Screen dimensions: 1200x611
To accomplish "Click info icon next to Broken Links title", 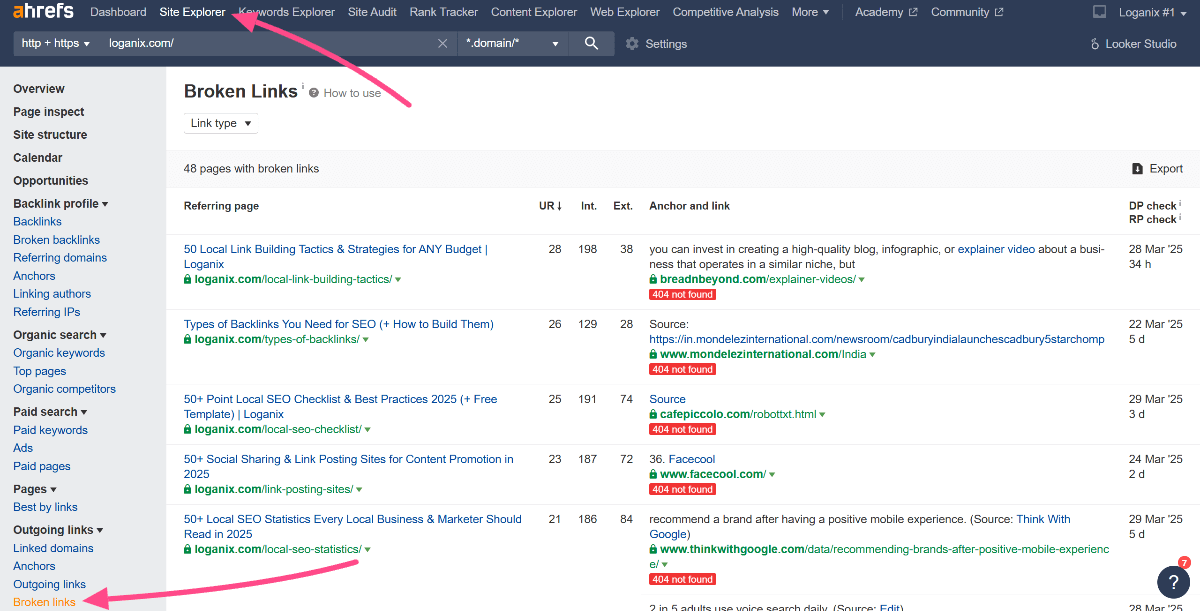I will [x=303, y=87].
